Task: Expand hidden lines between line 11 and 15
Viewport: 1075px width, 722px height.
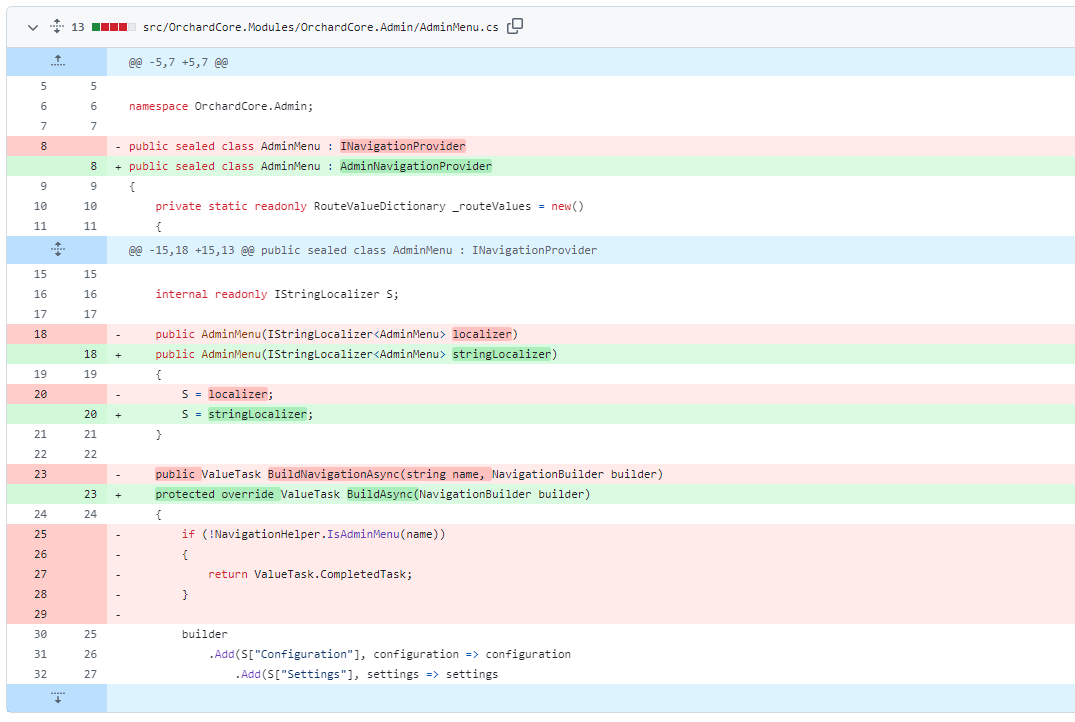Action: pos(58,250)
